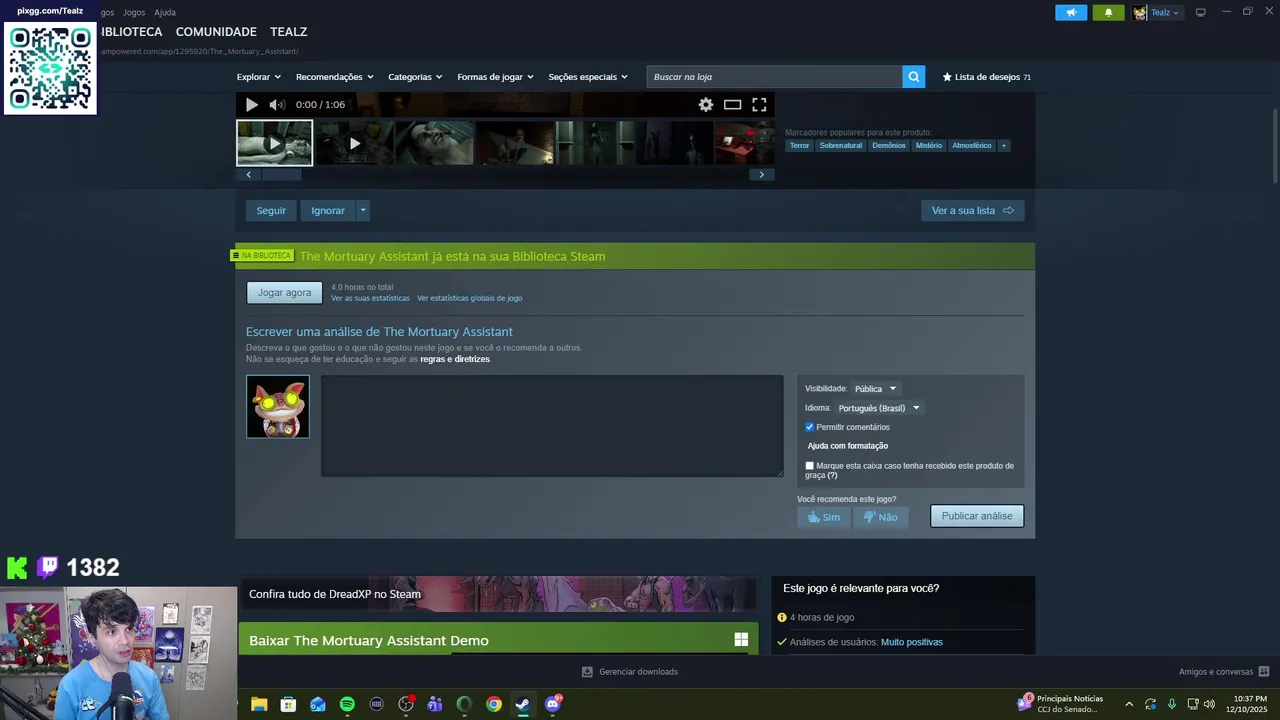
Task: Click the Sobrenatural tag
Action: [x=840, y=146]
